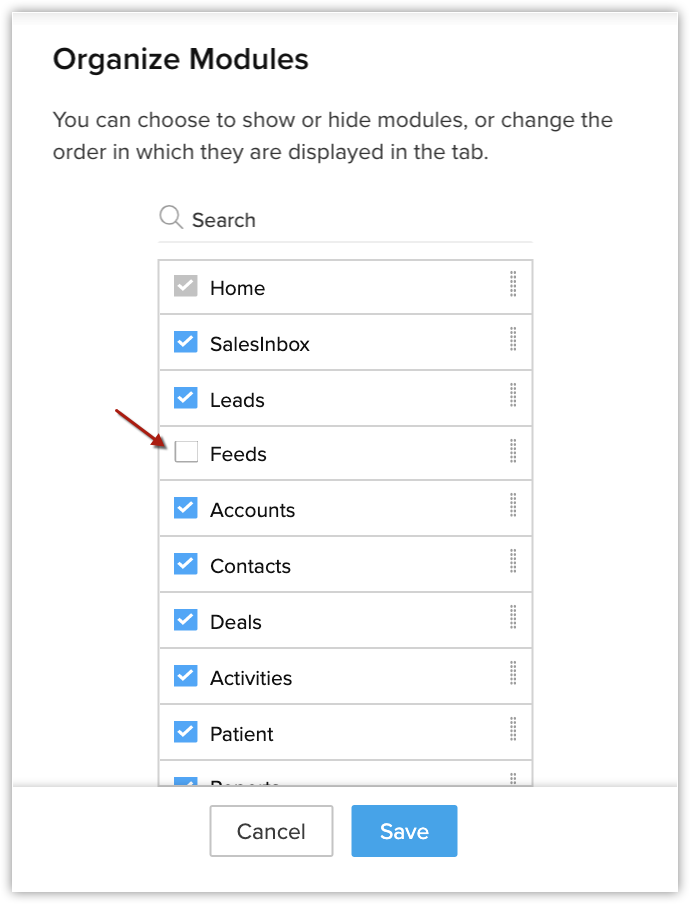Toggle the Patient module checkbox
The width and height of the screenshot is (690, 904).
[x=186, y=732]
